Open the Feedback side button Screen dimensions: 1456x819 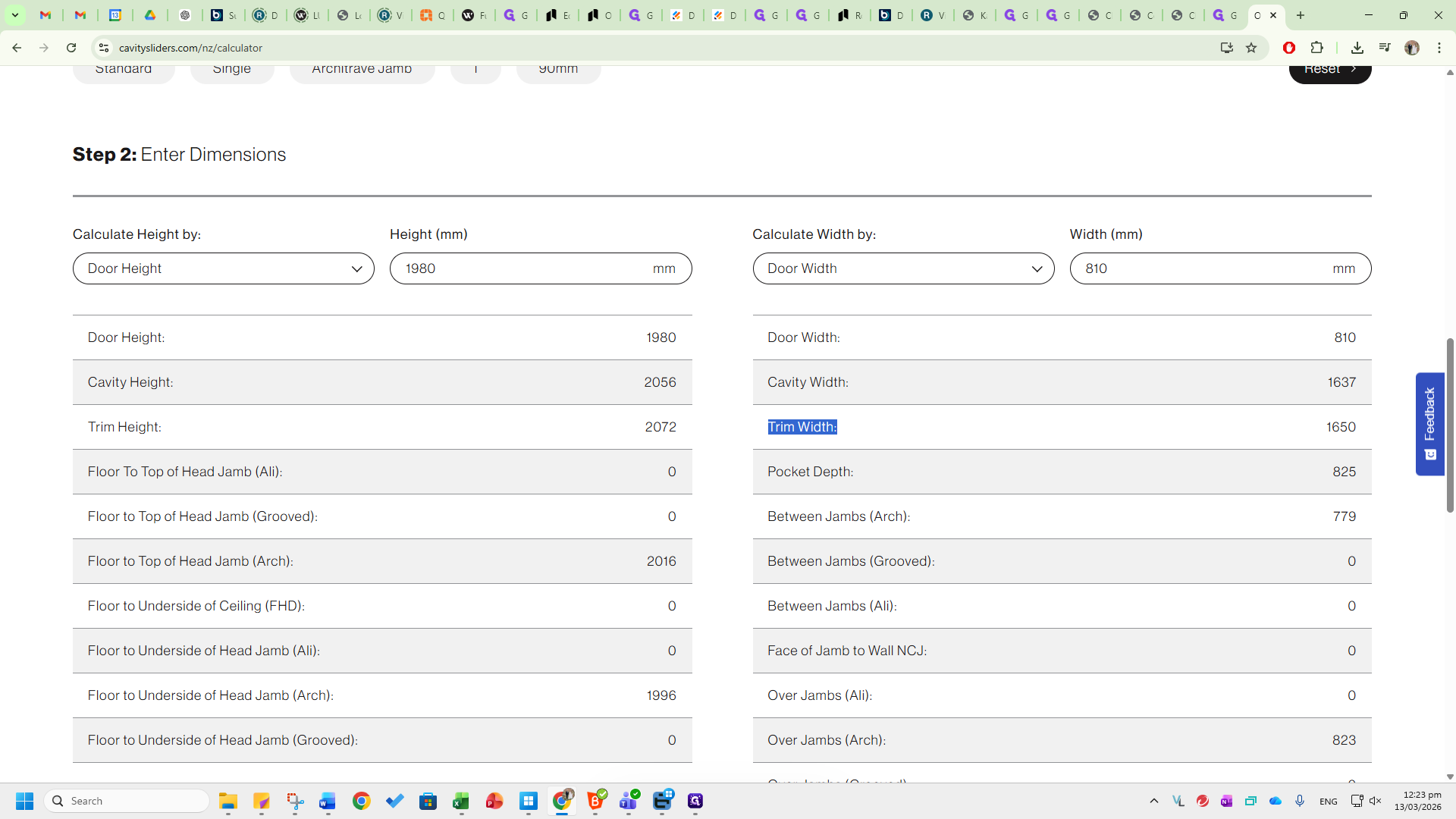click(x=1429, y=423)
